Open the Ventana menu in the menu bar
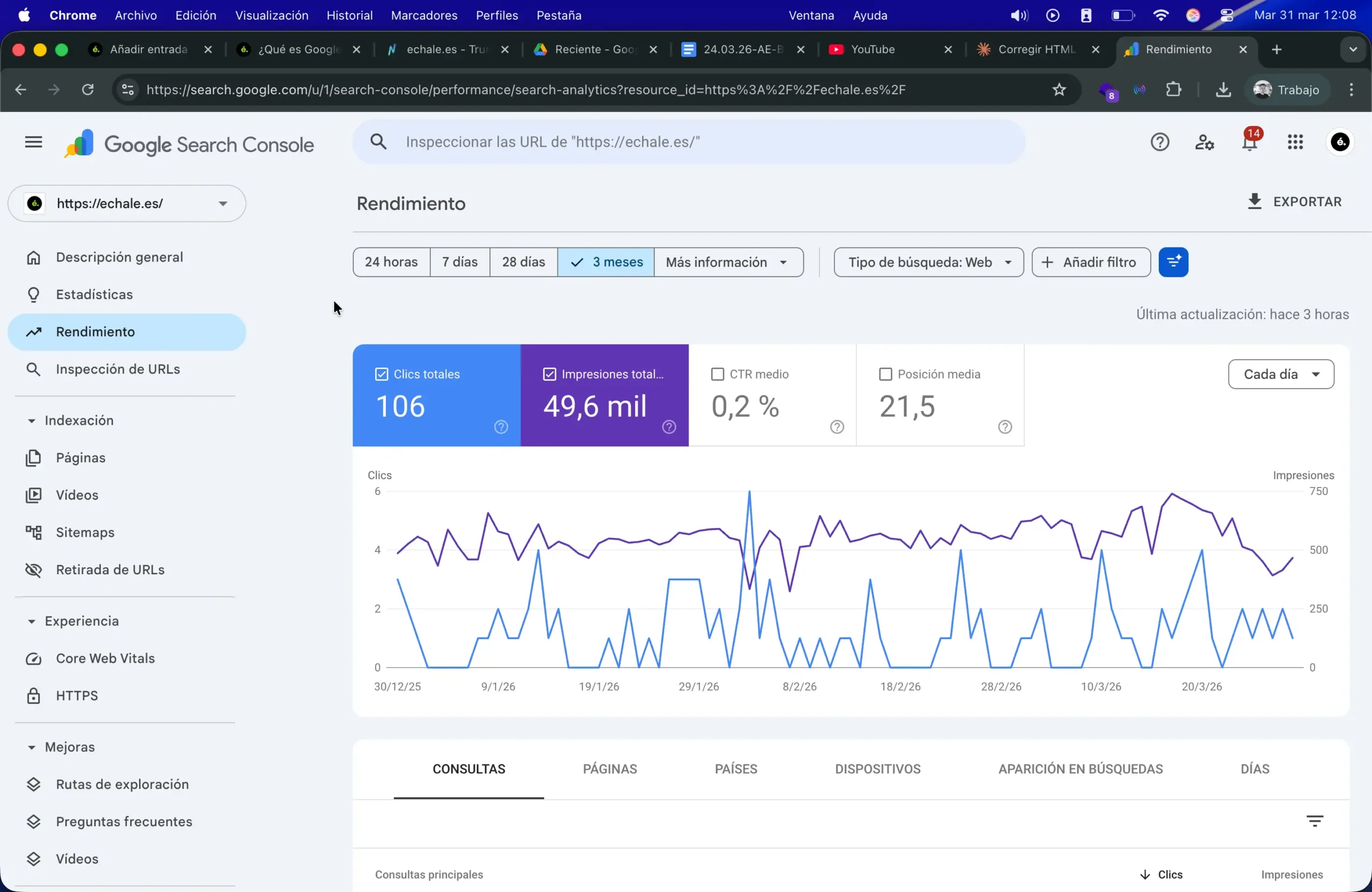The width and height of the screenshot is (1372, 892). point(810,15)
